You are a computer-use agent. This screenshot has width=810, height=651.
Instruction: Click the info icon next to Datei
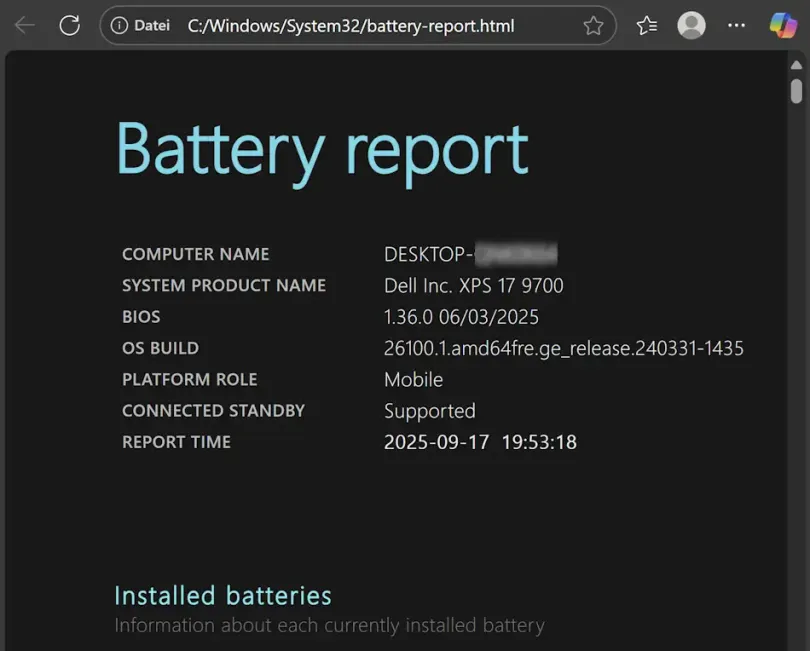coord(120,26)
